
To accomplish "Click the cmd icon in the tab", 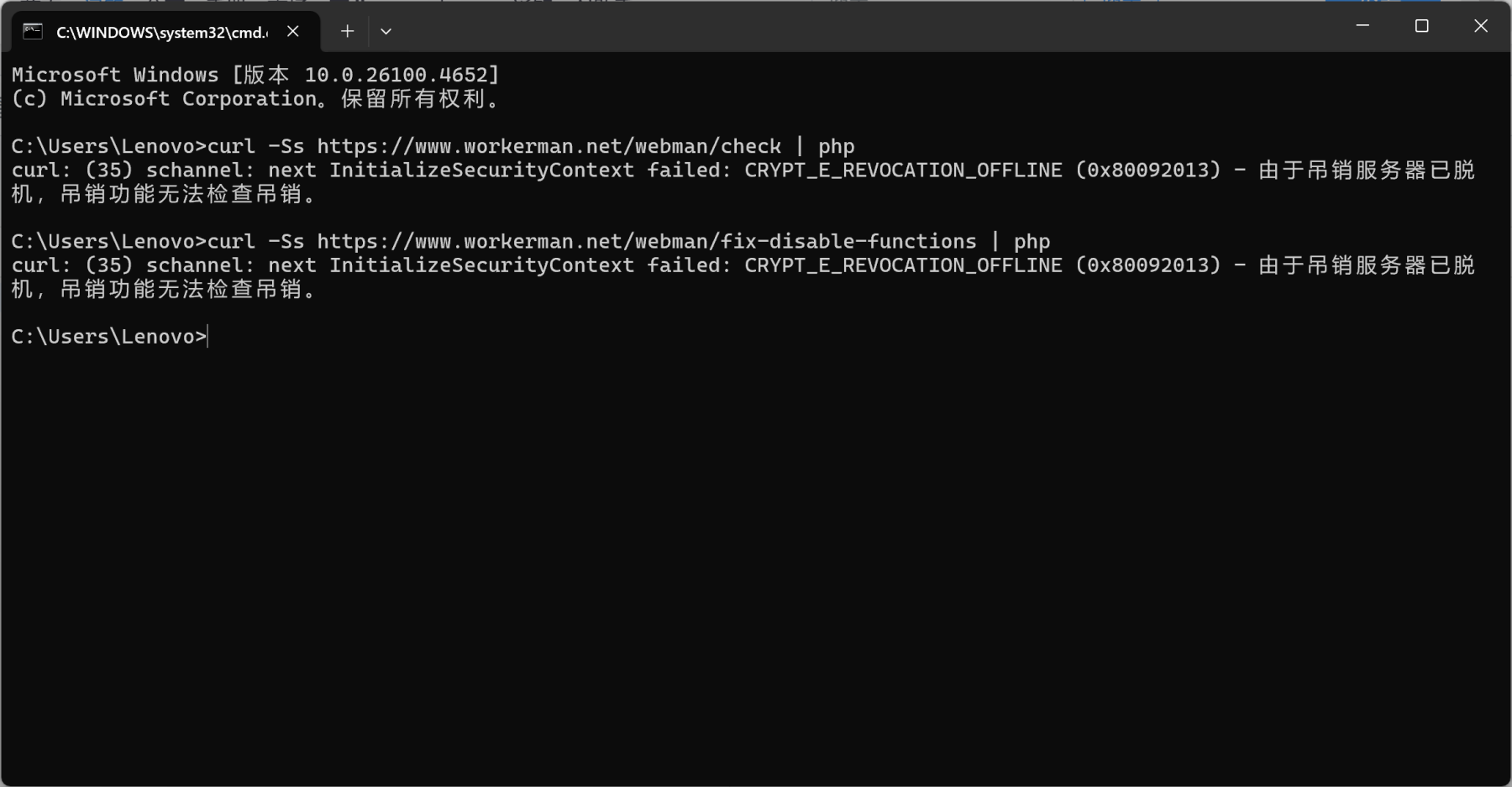I will coord(33,31).
